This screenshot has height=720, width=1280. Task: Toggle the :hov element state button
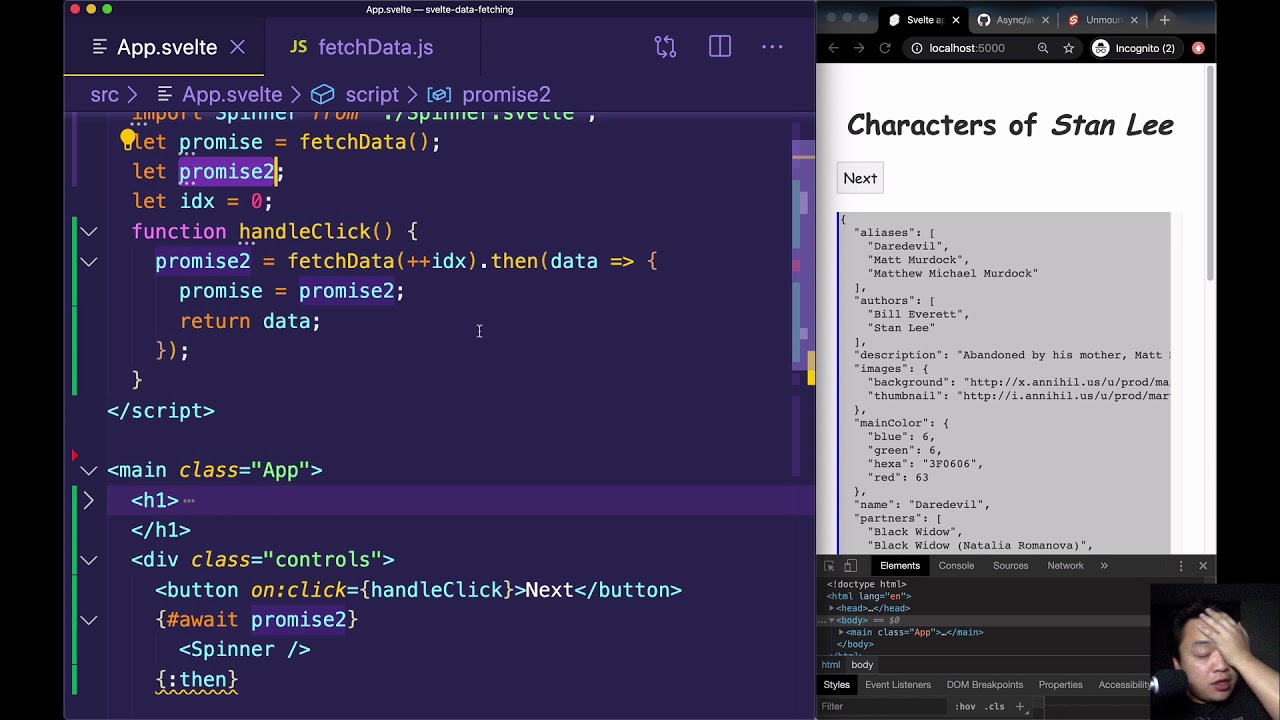[x=965, y=707]
